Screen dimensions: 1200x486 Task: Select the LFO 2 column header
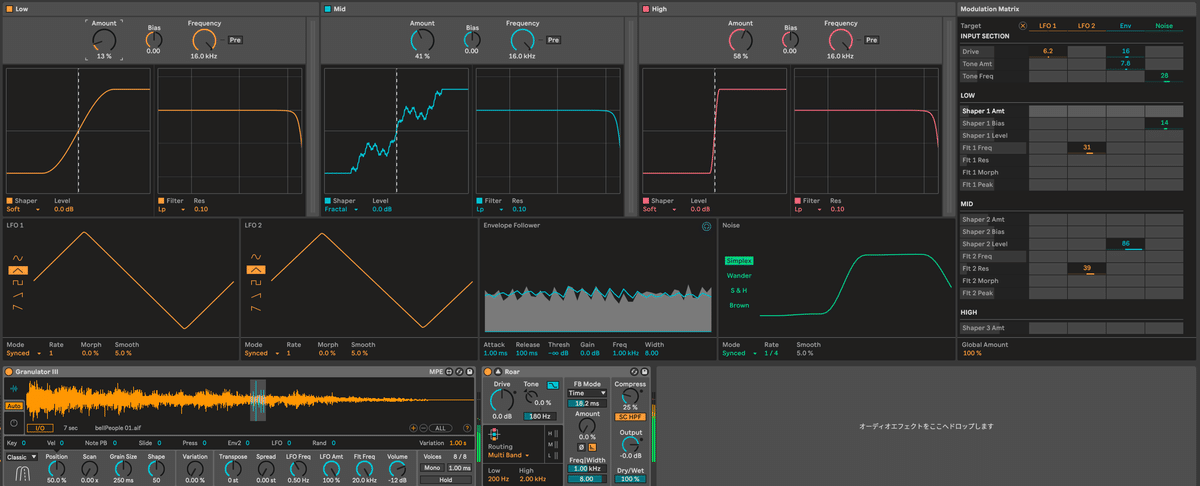click(x=1086, y=26)
